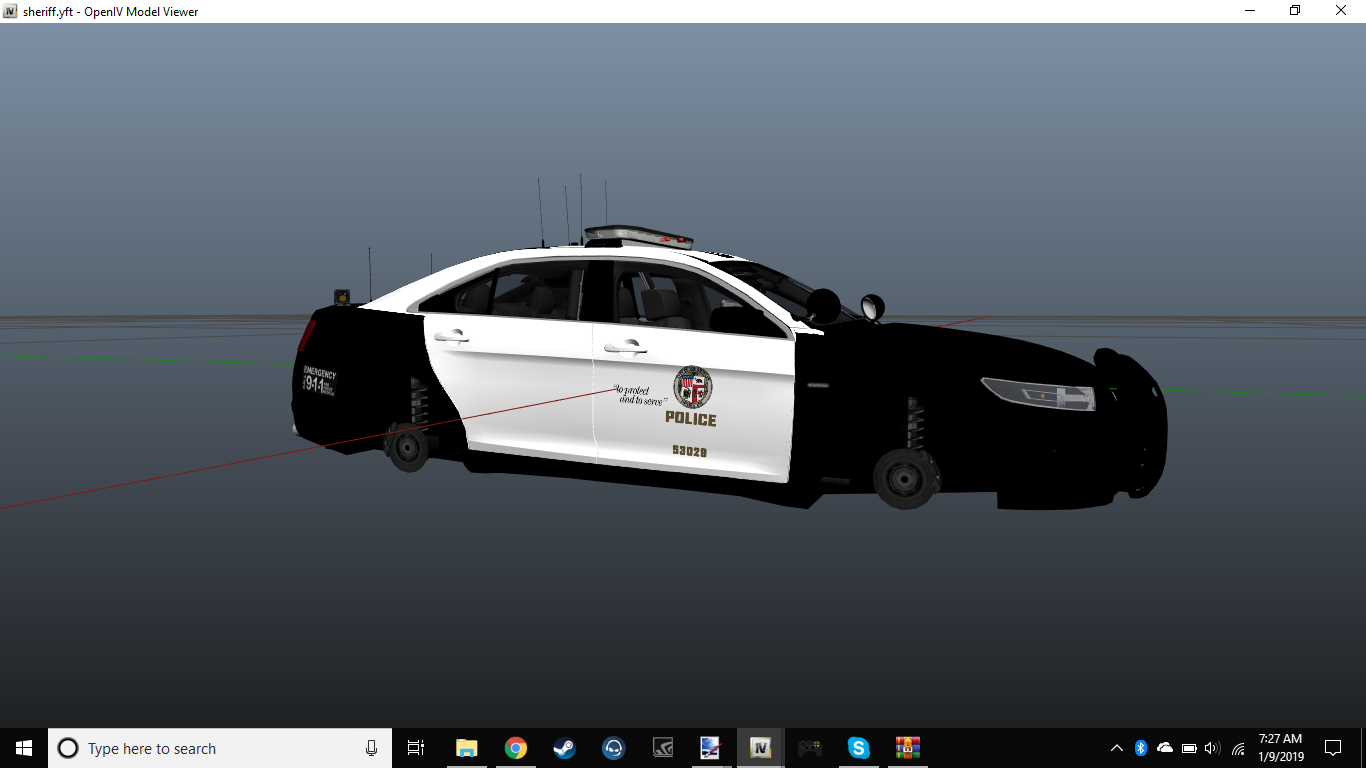Open the volume control in system tray
The width and height of the screenshot is (1366, 768).
coord(1213,748)
